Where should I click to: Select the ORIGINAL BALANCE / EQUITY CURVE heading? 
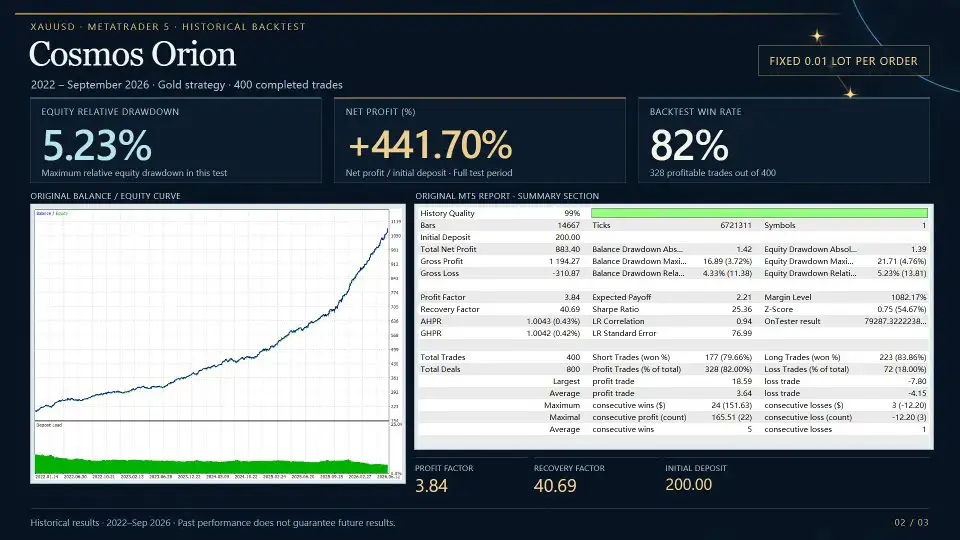105,196
